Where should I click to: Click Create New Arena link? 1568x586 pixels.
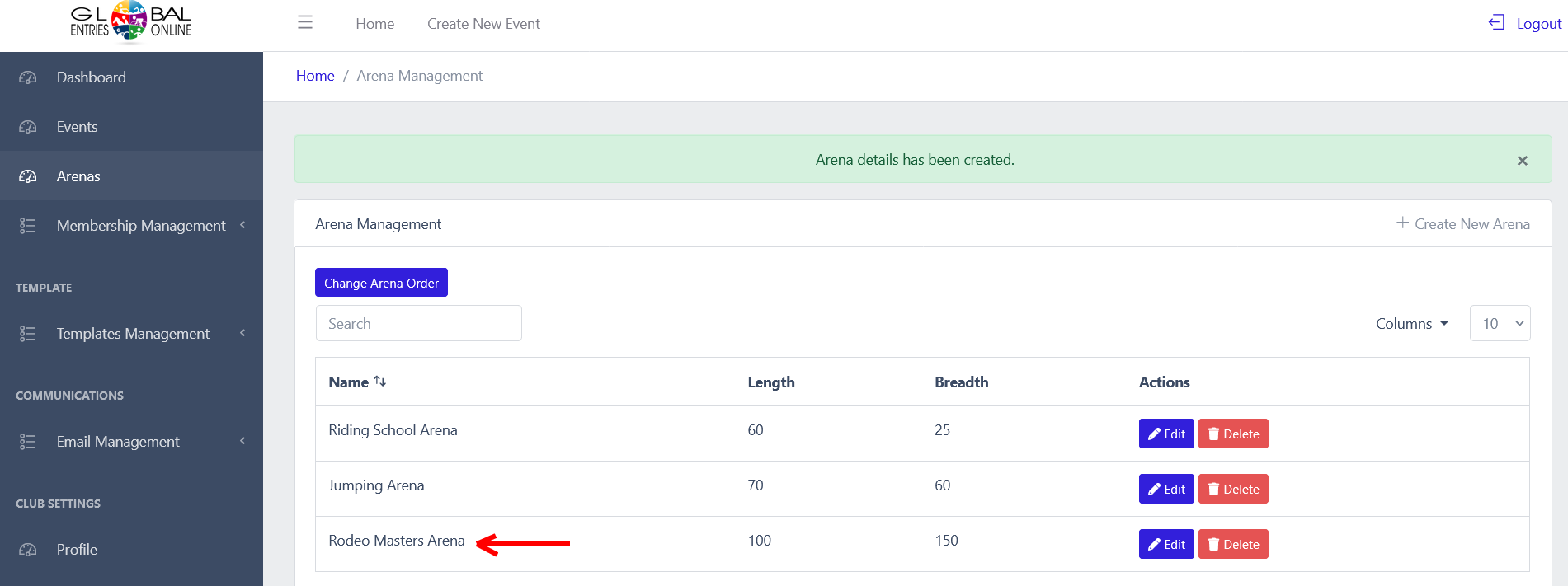pos(1462,224)
